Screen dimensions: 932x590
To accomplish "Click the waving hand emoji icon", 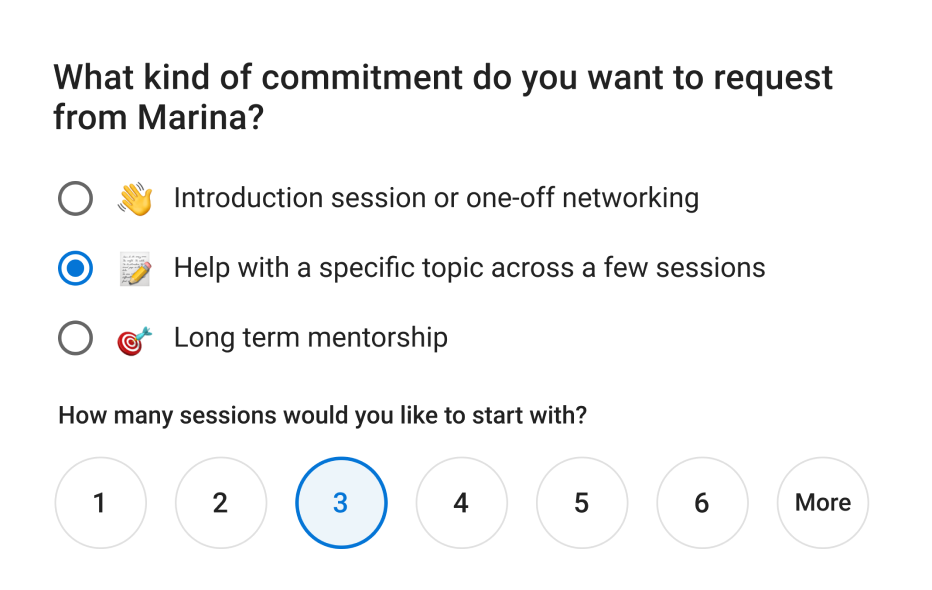I will 135,199.
